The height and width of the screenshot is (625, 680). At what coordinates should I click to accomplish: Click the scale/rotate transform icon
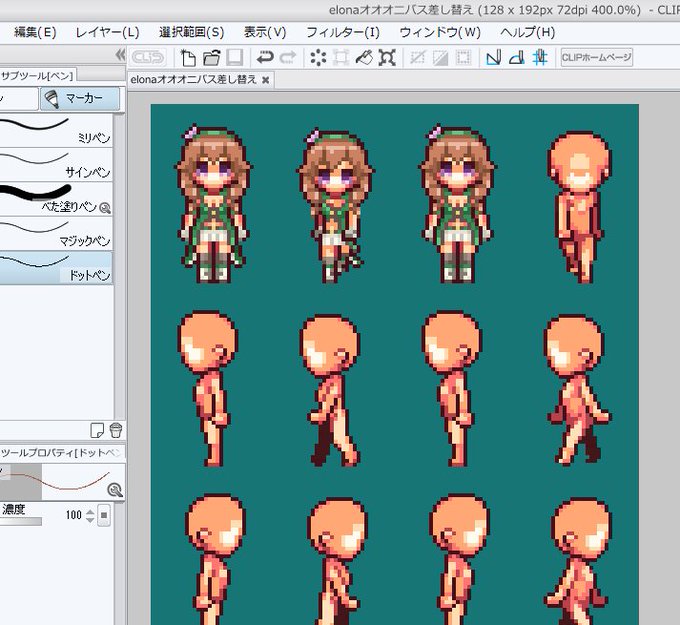[x=341, y=57]
